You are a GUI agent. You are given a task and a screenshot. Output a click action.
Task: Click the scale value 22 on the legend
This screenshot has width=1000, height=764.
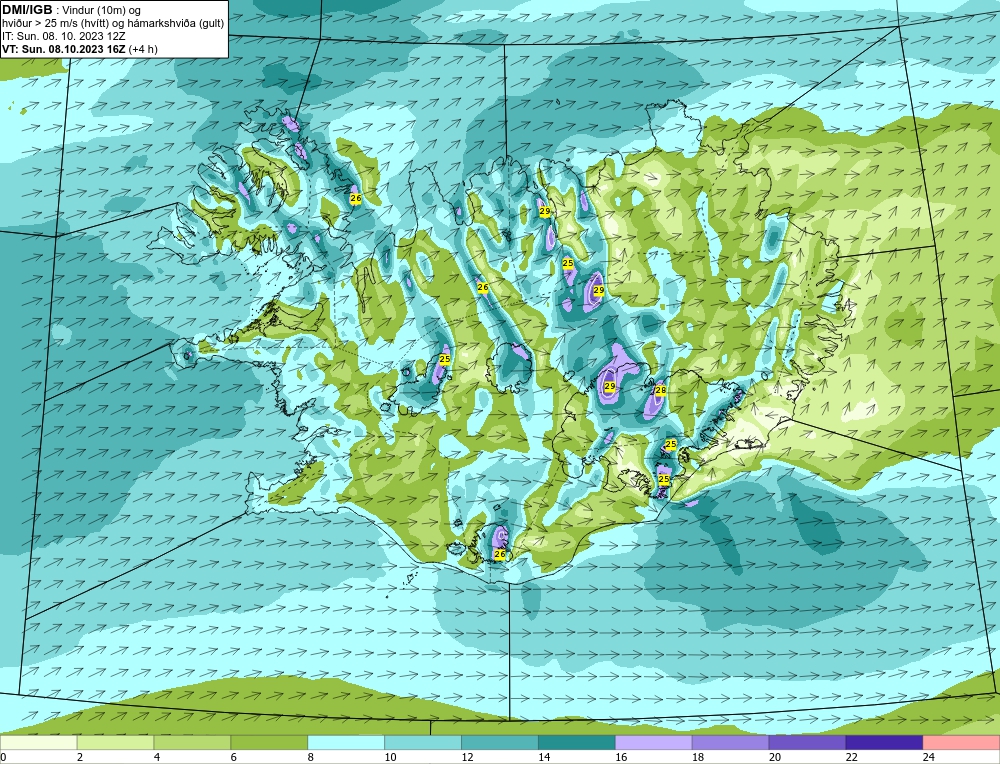851,758
